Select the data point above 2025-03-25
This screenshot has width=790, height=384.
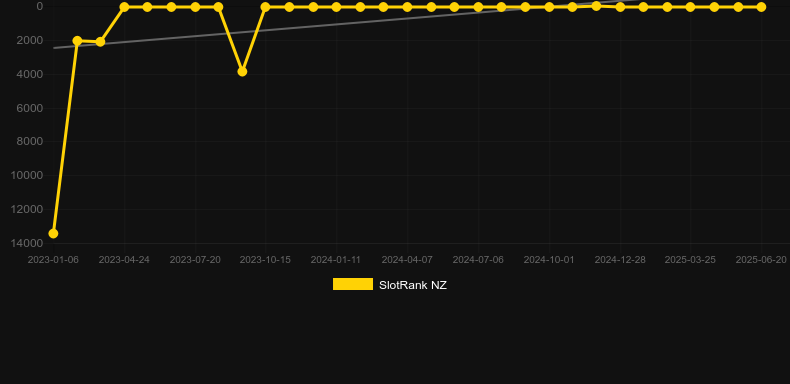(690, 7)
